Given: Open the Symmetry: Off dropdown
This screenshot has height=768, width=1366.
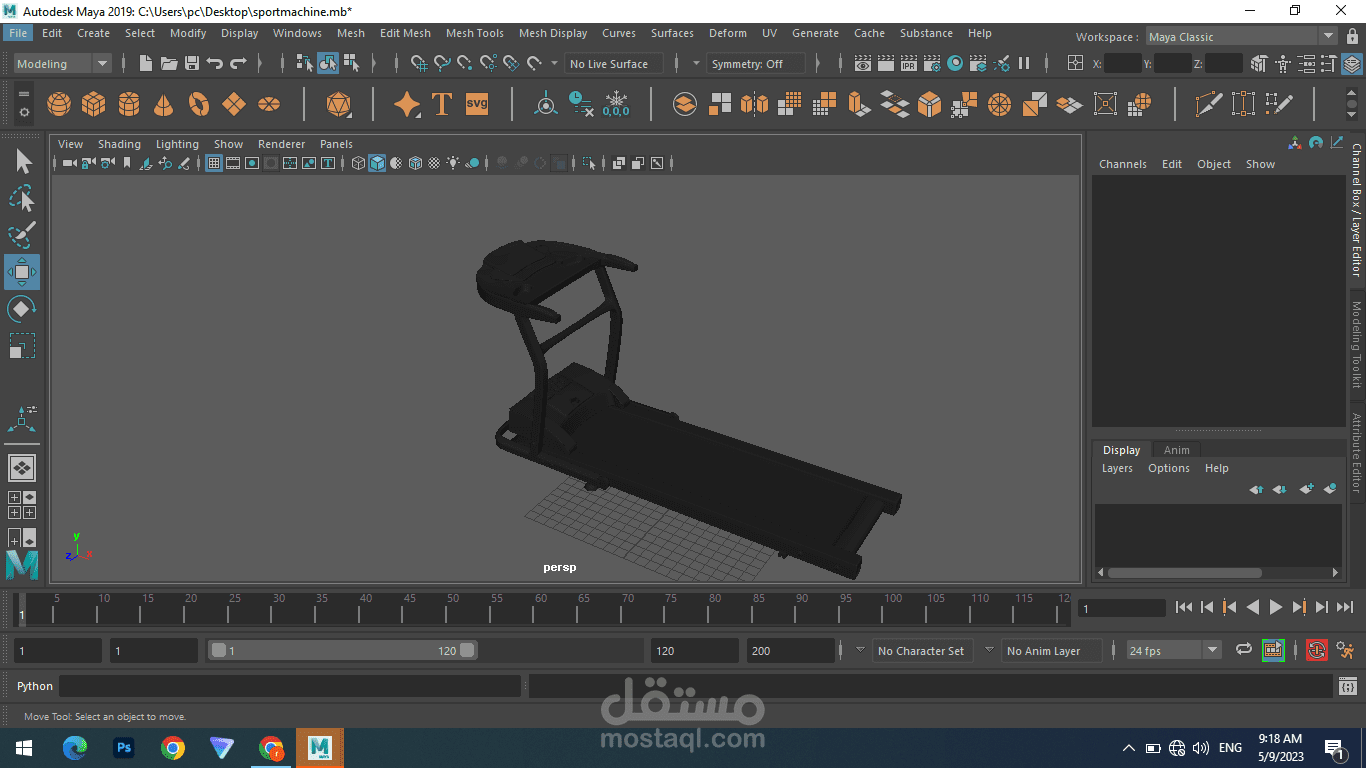Looking at the screenshot, I should (756, 64).
